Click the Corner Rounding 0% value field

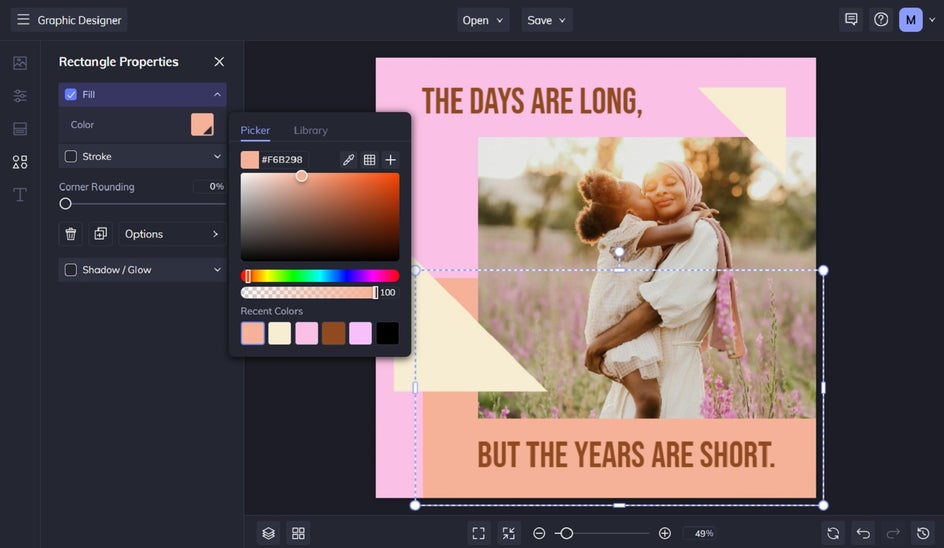pos(210,187)
